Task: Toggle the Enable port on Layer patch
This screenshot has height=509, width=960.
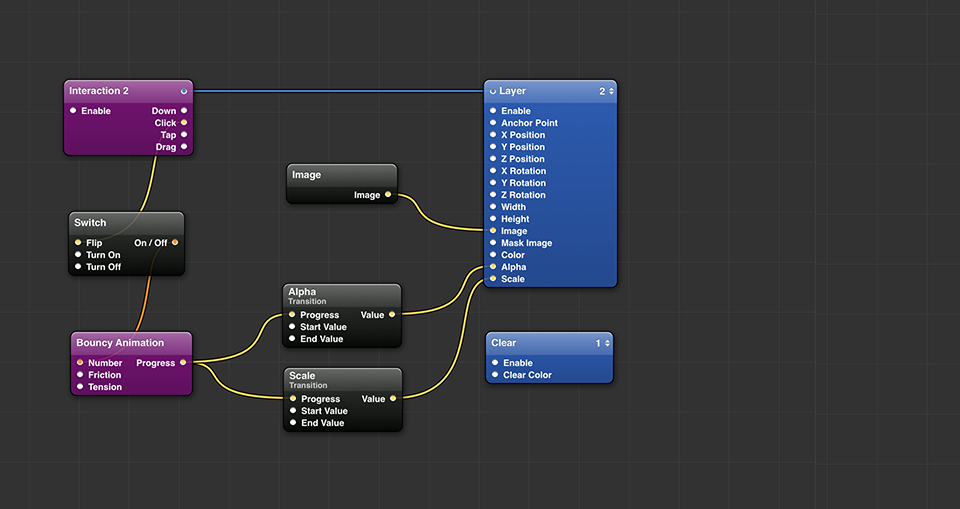Action: click(x=493, y=111)
